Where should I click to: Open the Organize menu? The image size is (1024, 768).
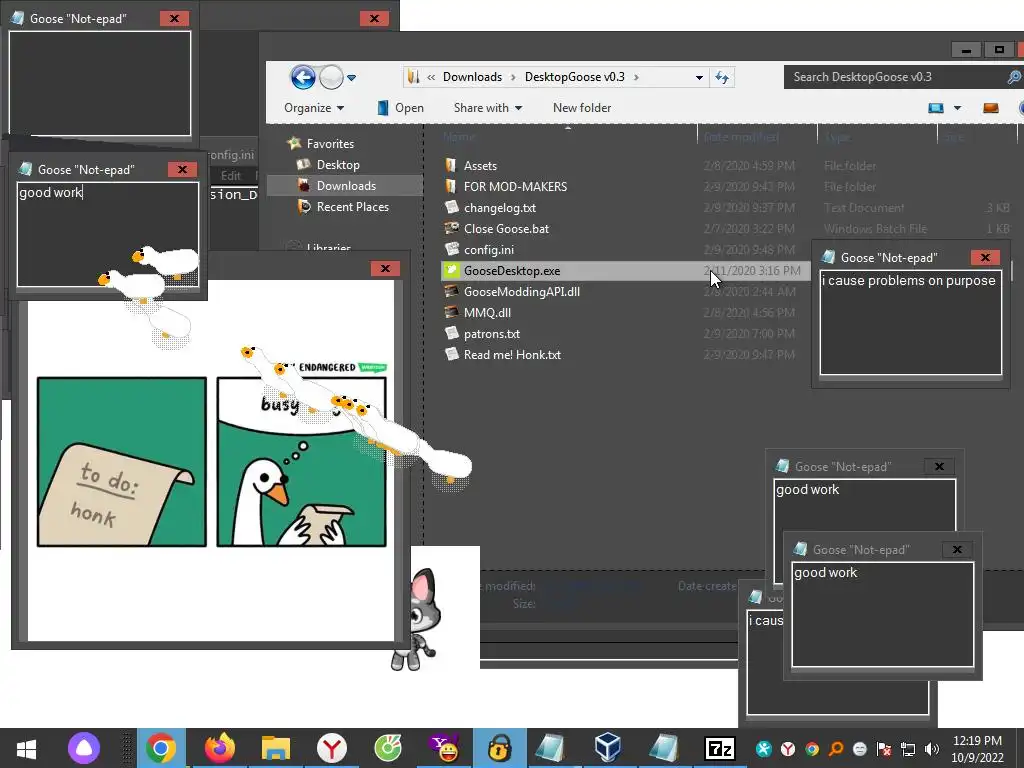[x=314, y=108]
